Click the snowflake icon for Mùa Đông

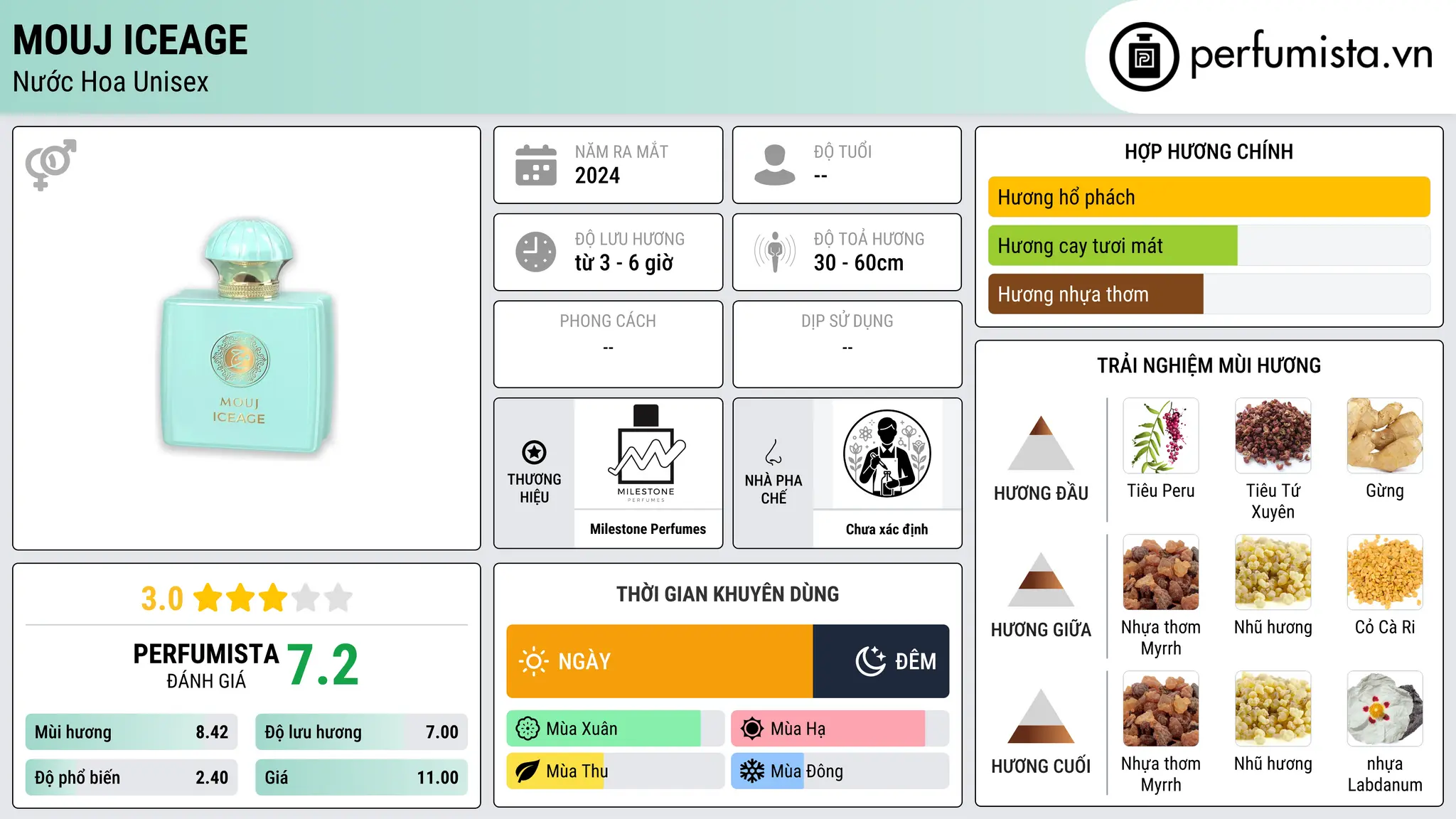[x=752, y=771]
